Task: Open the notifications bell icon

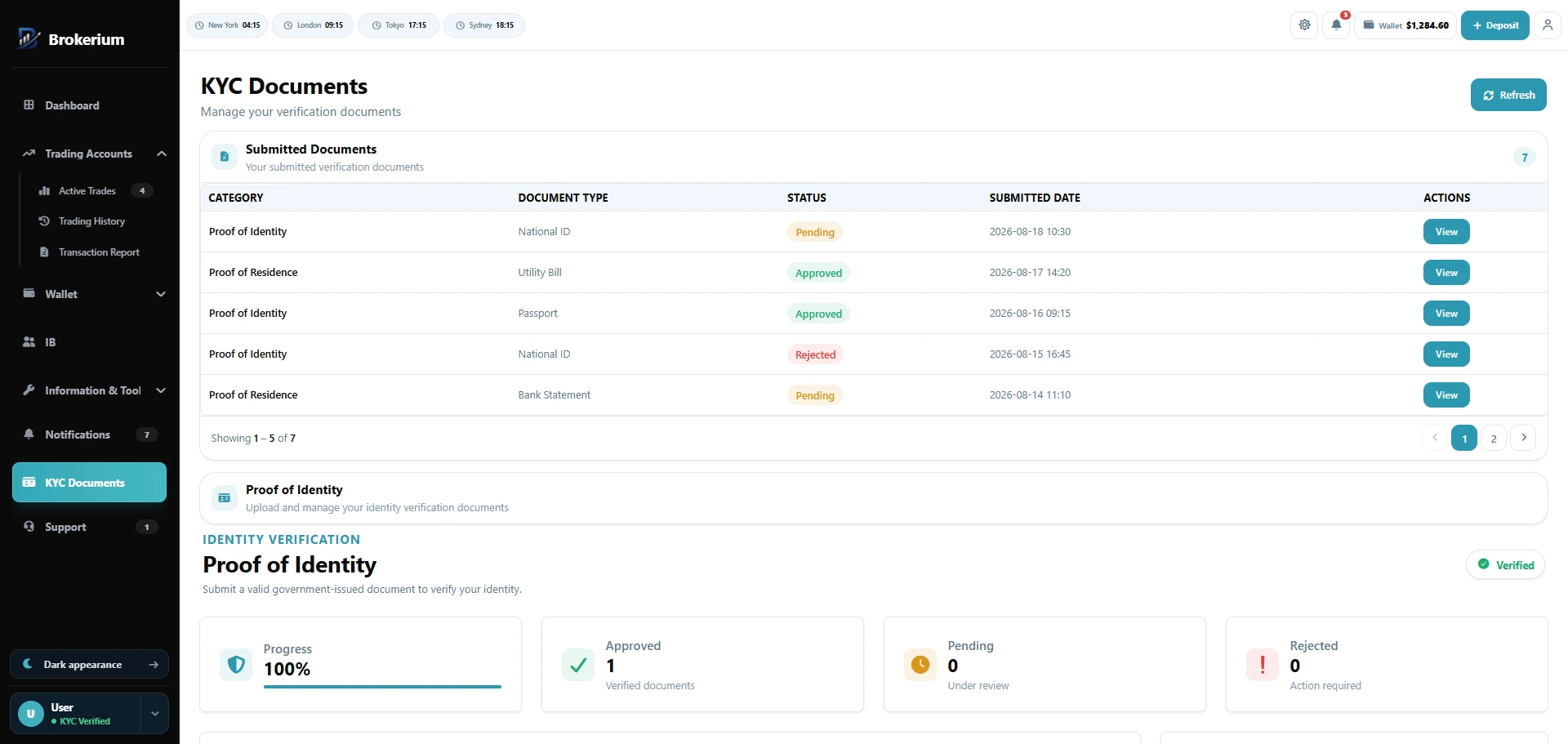Action: click(x=1336, y=25)
